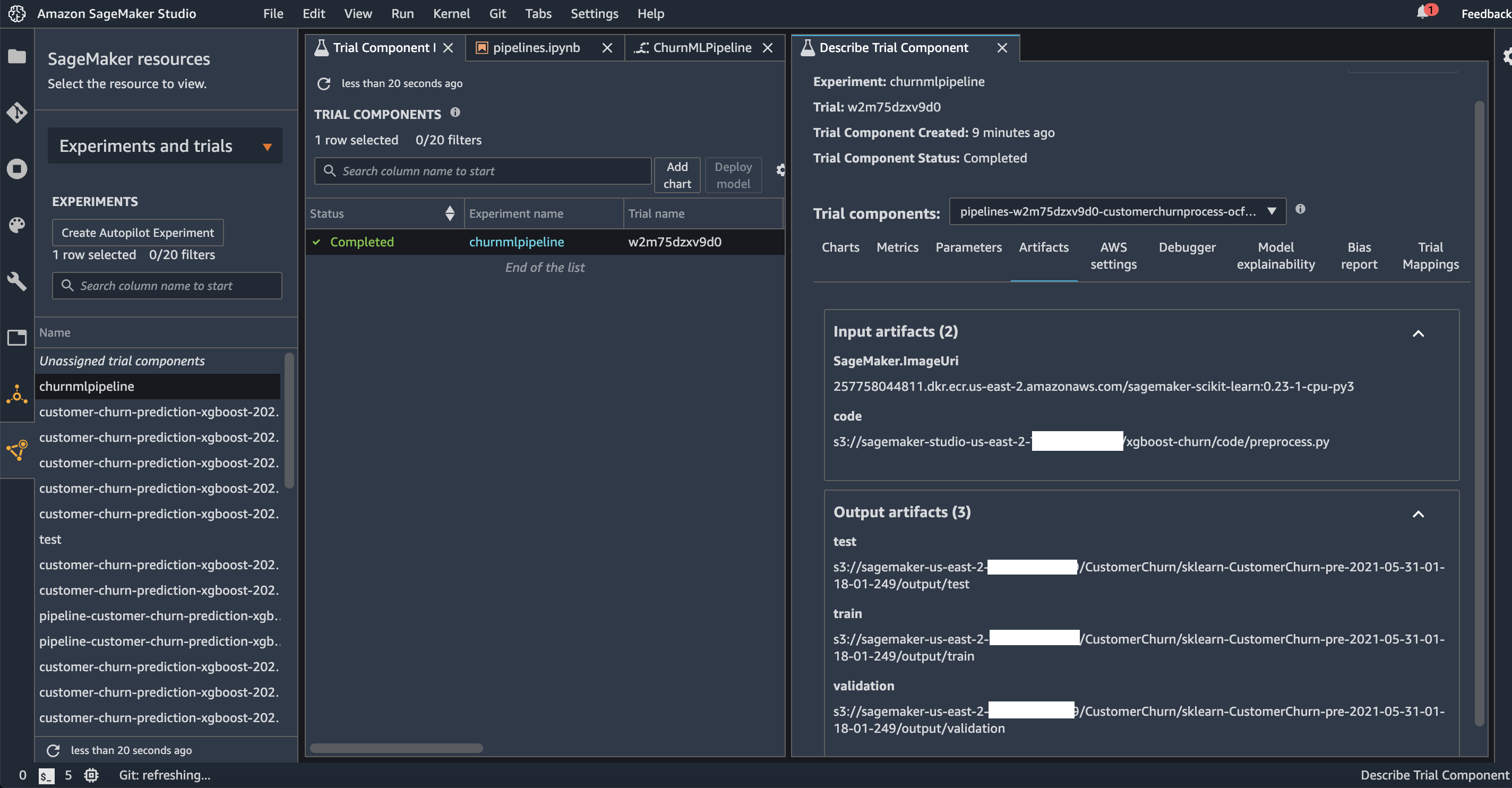Click the Experiment name column header
This screenshot has height=788, width=1512.
544,213
